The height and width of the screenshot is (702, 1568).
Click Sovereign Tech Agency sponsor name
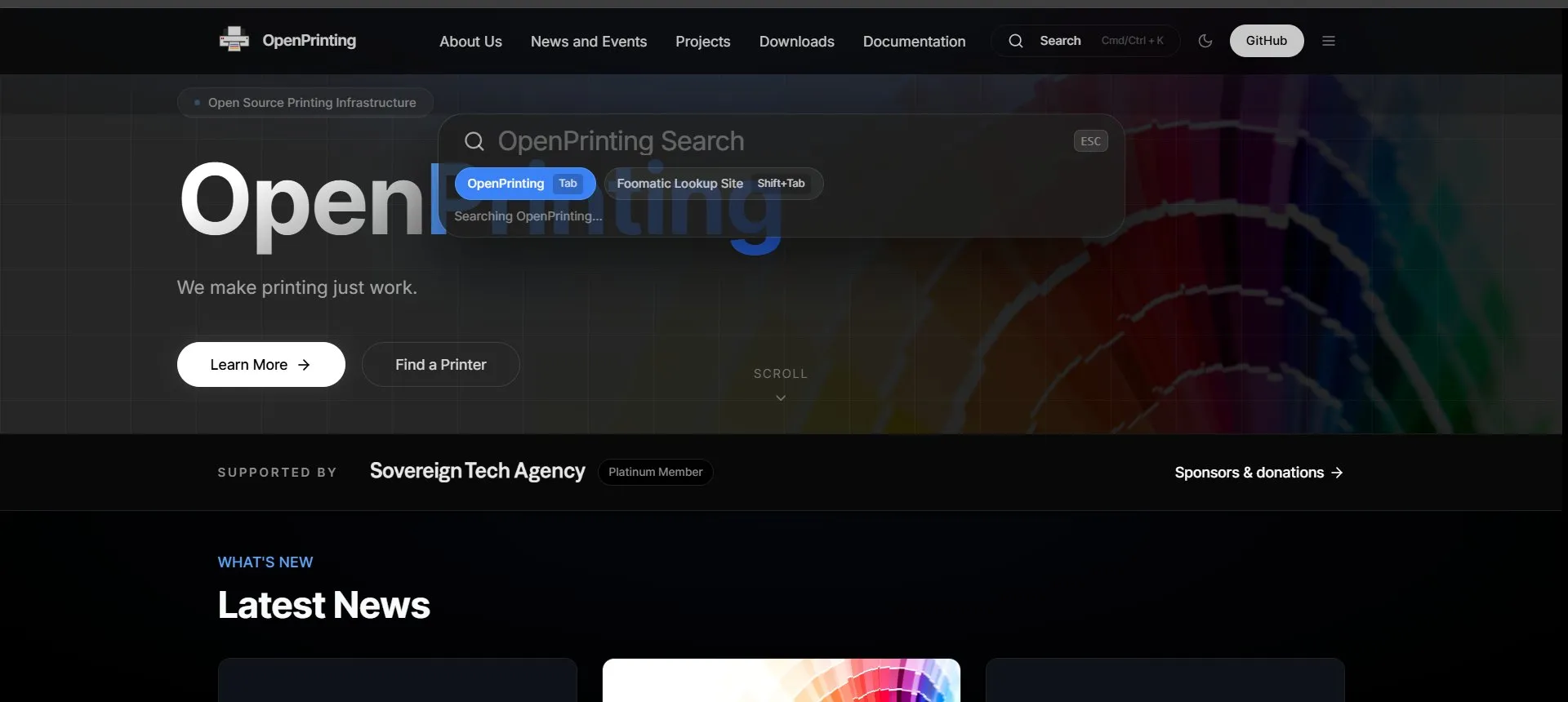point(478,471)
